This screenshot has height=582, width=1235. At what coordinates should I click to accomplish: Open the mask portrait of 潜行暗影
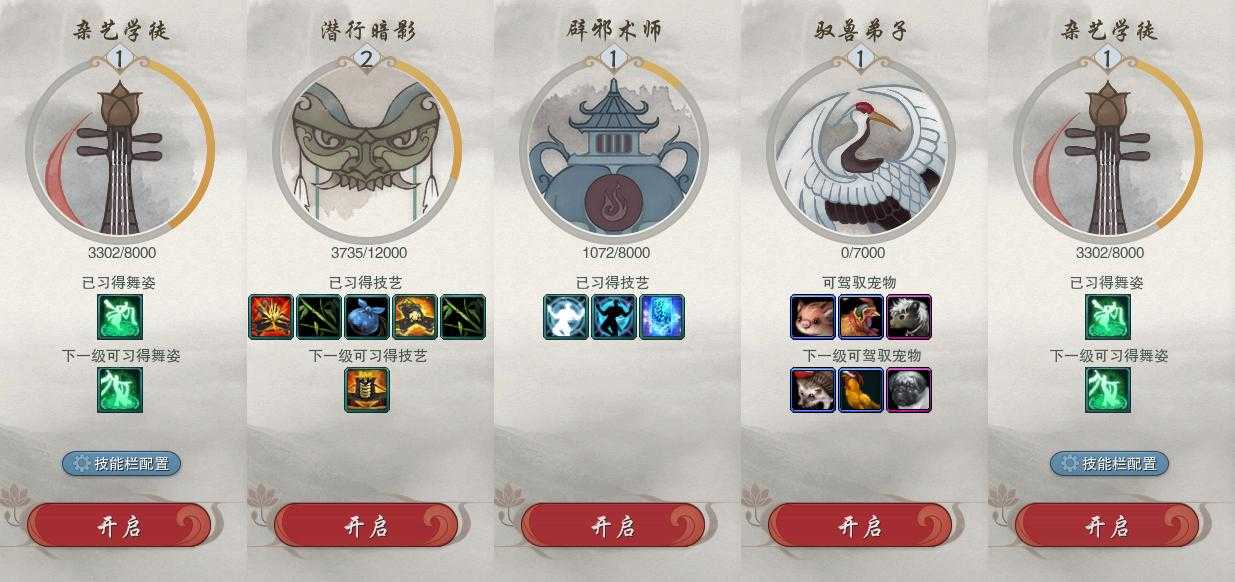[x=366, y=148]
